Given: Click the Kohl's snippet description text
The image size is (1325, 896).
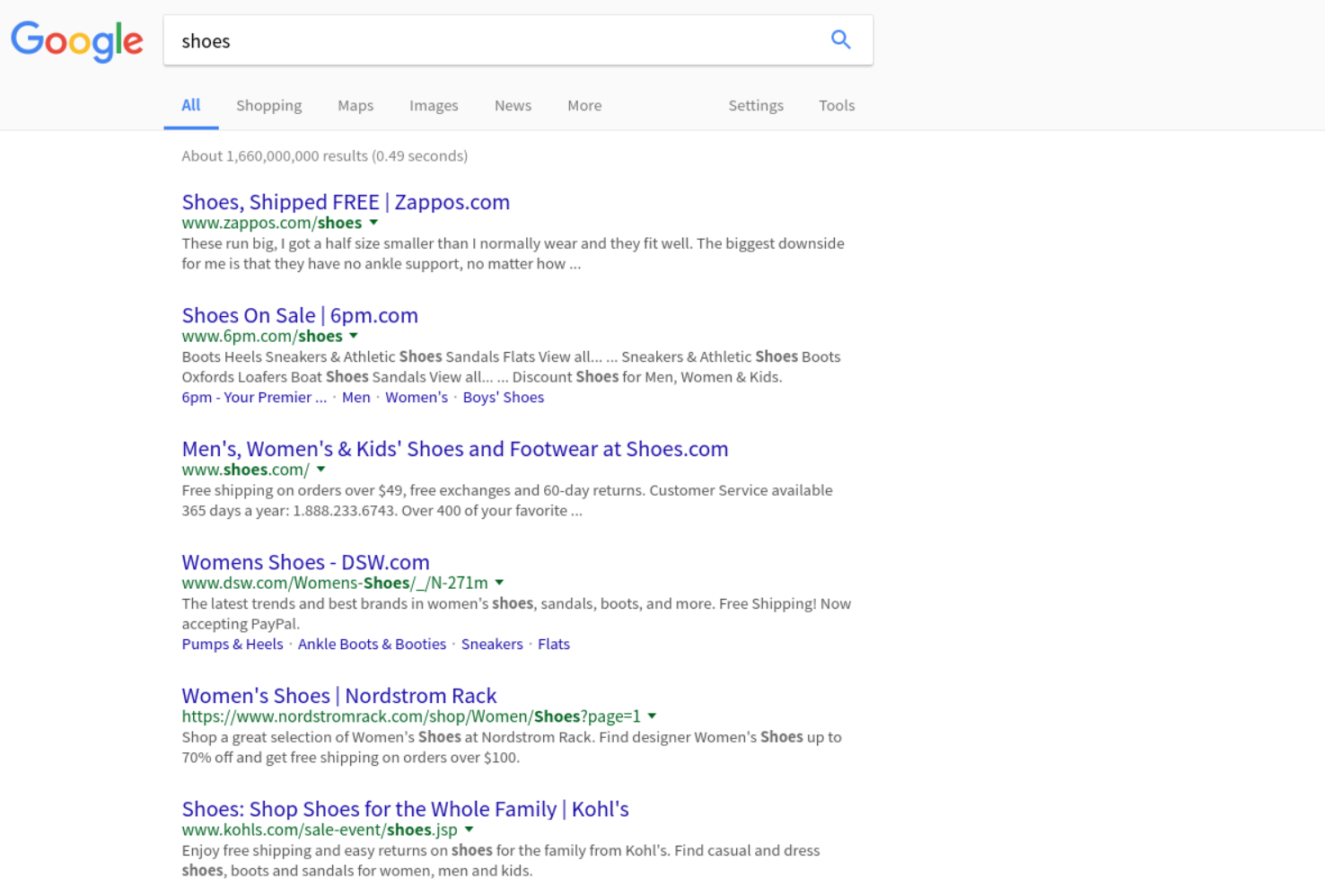Looking at the screenshot, I should point(501,860).
